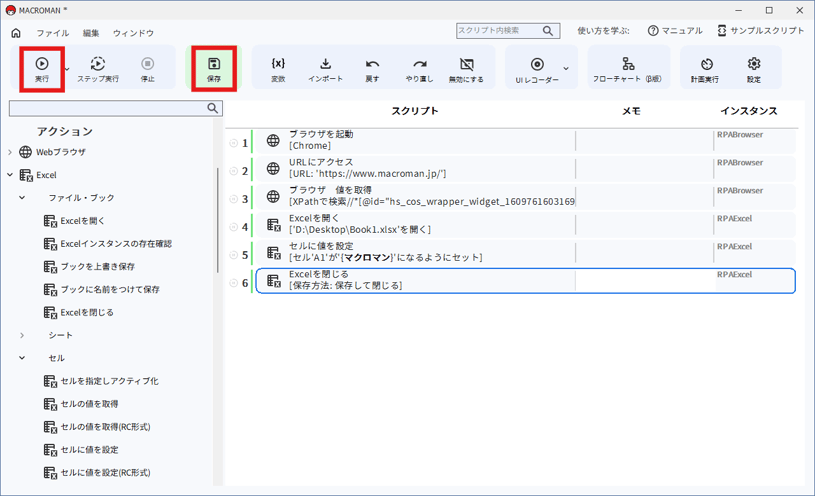
Task: Redo with the やり直し icon
Action: pyautogui.click(x=419, y=64)
